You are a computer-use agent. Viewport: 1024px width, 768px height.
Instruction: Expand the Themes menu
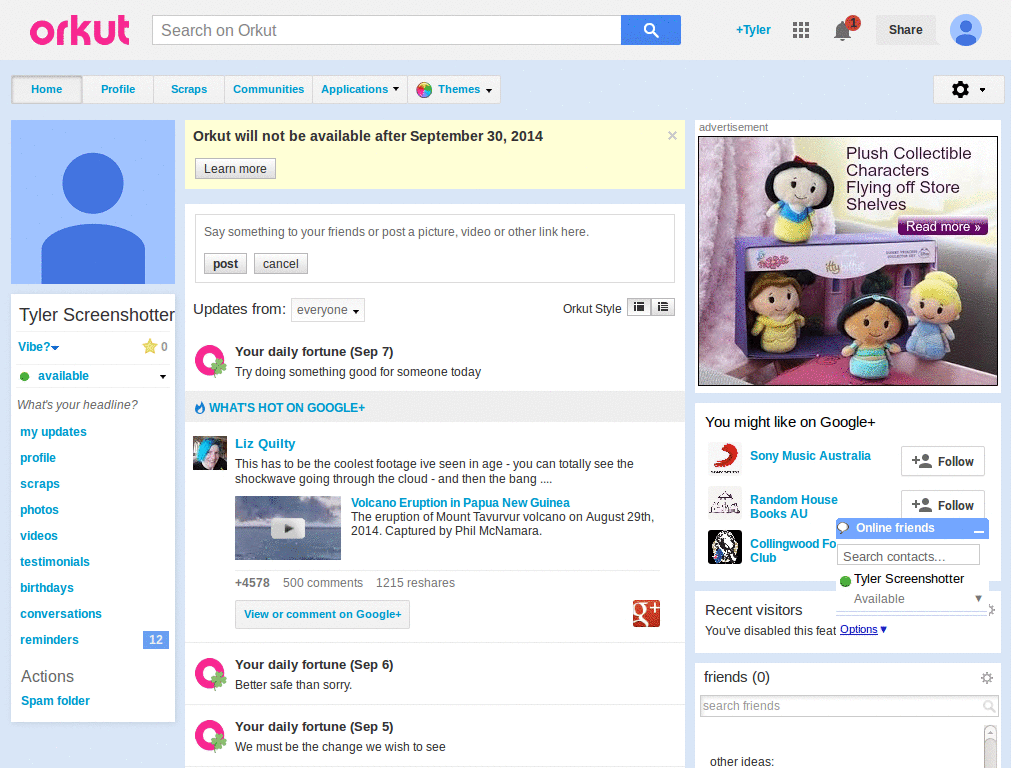(455, 89)
